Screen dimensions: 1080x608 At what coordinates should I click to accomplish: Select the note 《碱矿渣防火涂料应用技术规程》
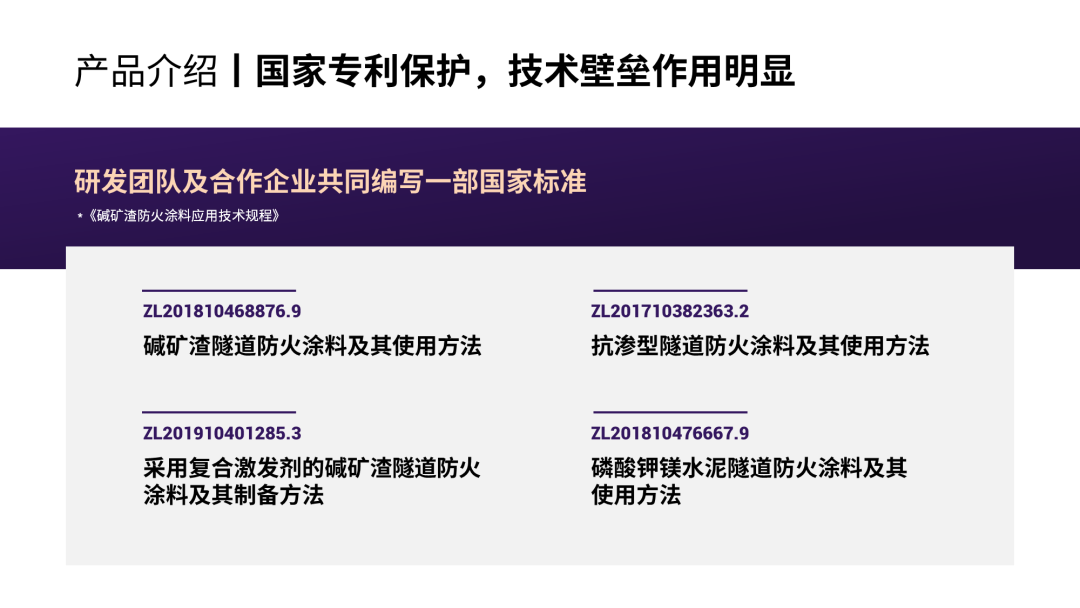(180, 212)
